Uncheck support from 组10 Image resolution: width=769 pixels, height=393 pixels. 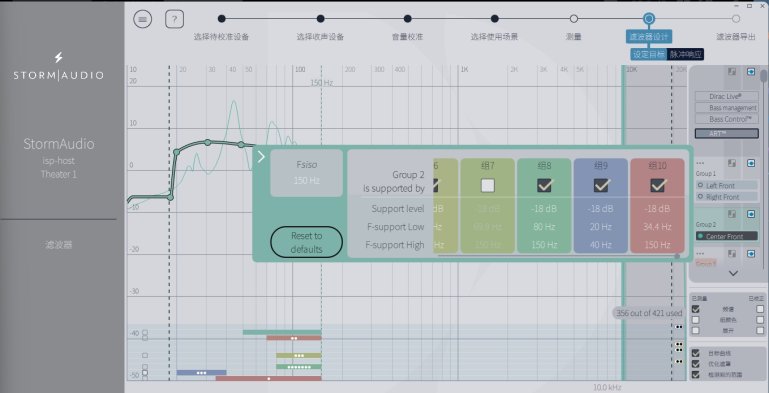click(x=657, y=185)
